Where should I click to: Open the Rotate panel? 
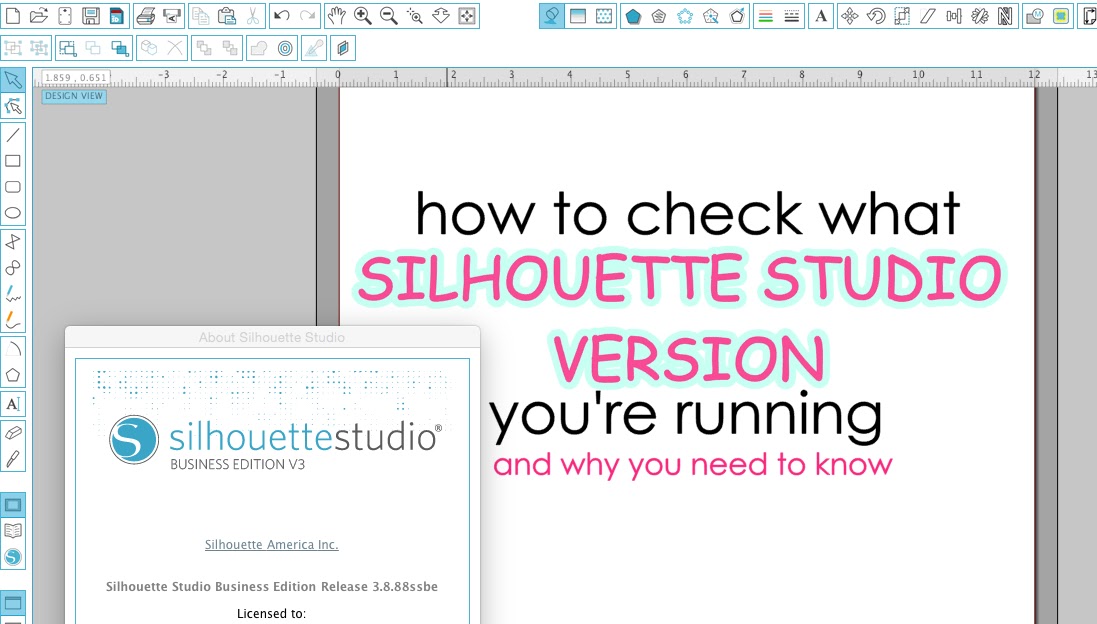[875, 15]
